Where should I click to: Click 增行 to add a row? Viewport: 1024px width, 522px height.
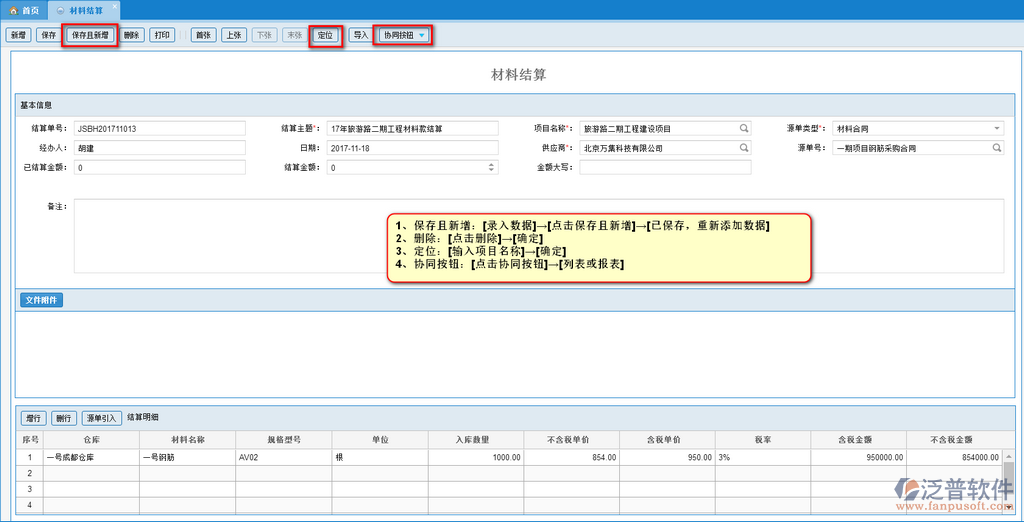pos(33,418)
